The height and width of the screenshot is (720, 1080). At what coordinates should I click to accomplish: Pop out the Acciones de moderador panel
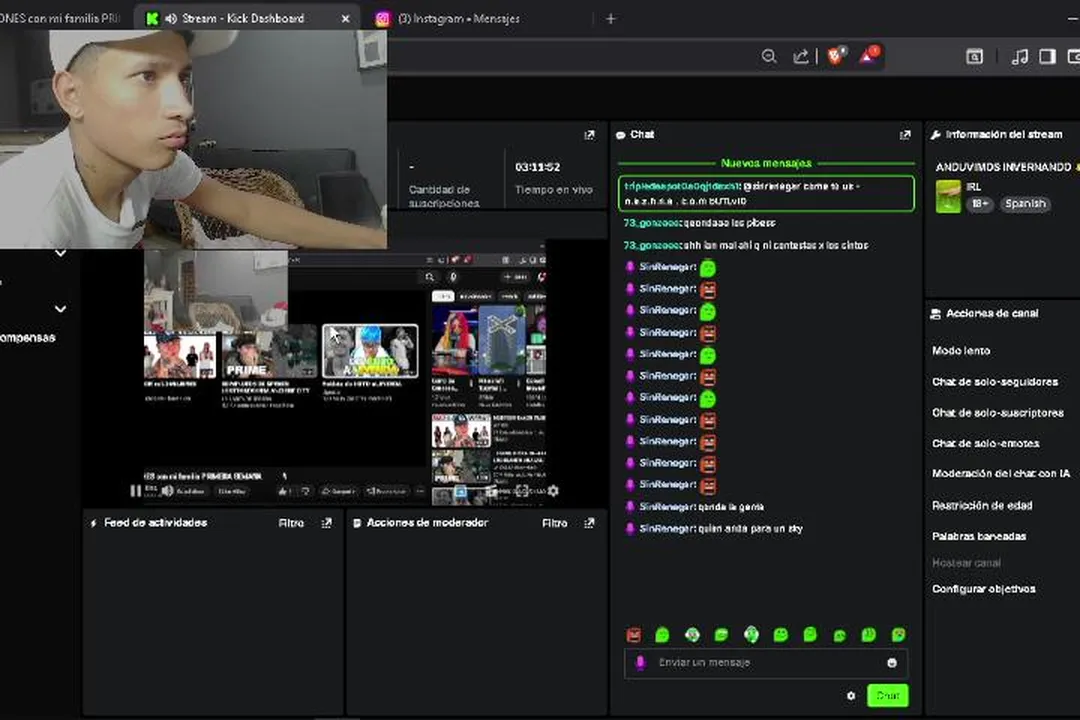590,524
